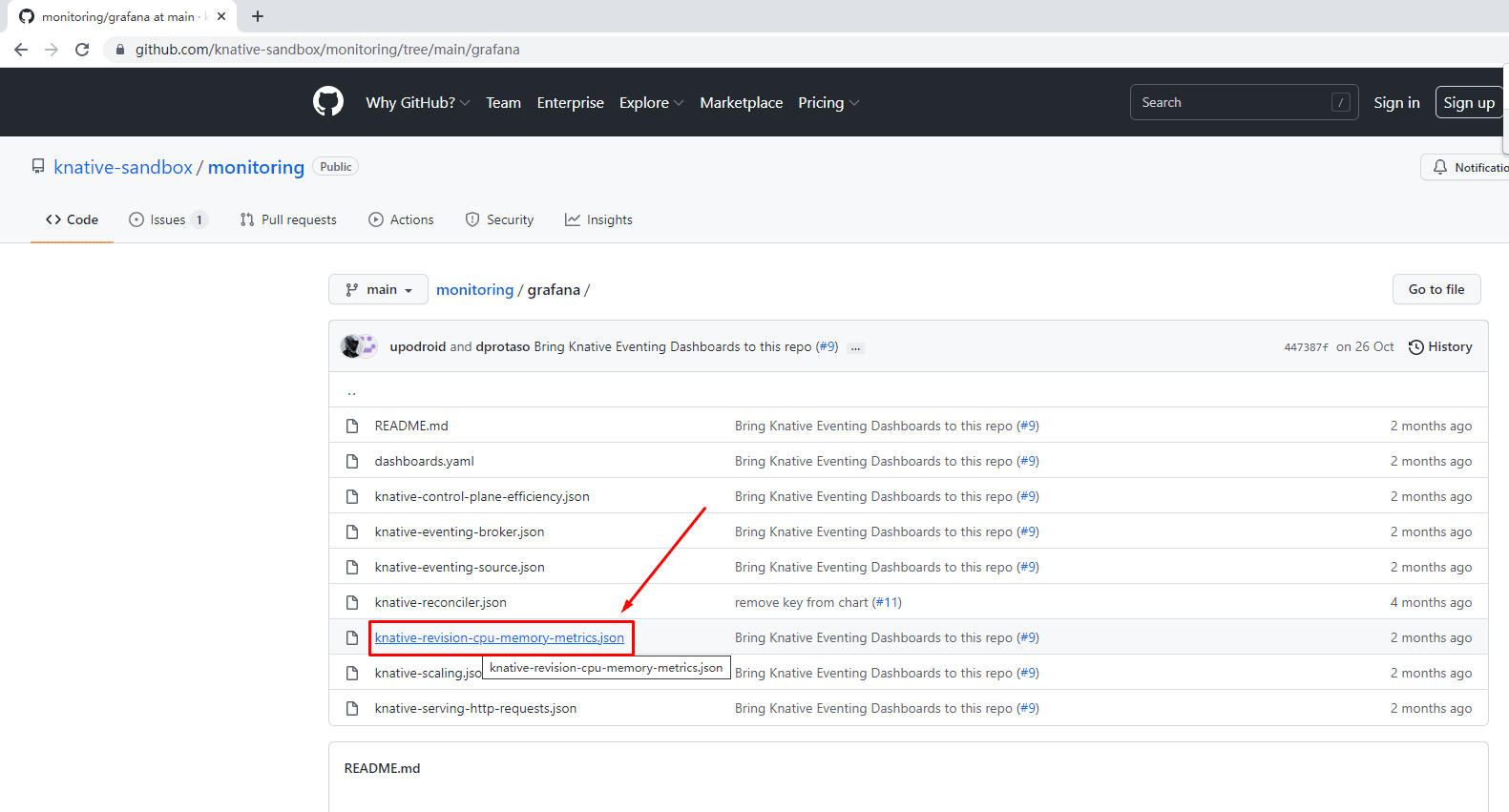The height and width of the screenshot is (812, 1509).
Task: Open knative-eventing-broker.json file
Action: click(459, 531)
